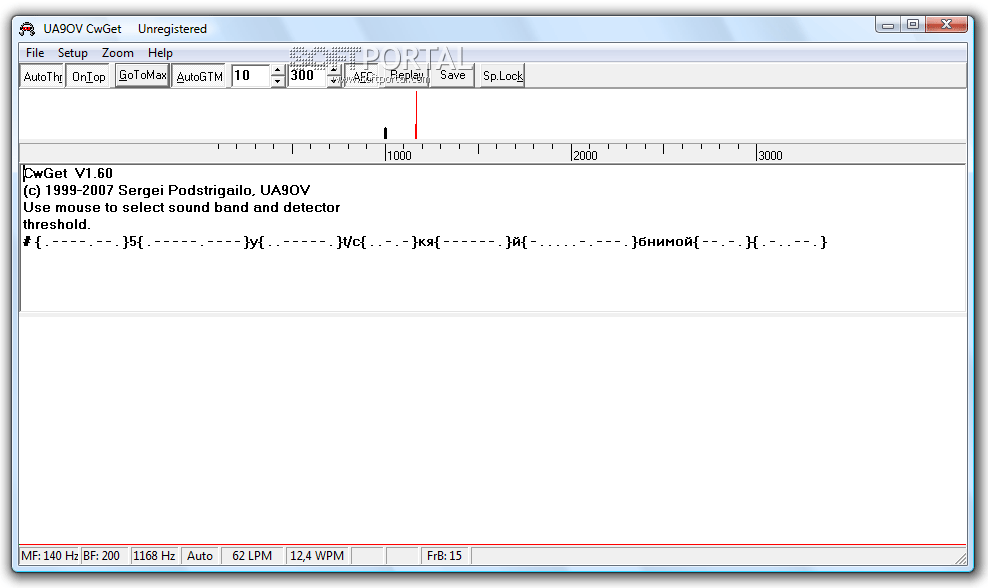988x588 pixels.
Task: Click the '1168 Hz' status cell
Action: point(154,556)
